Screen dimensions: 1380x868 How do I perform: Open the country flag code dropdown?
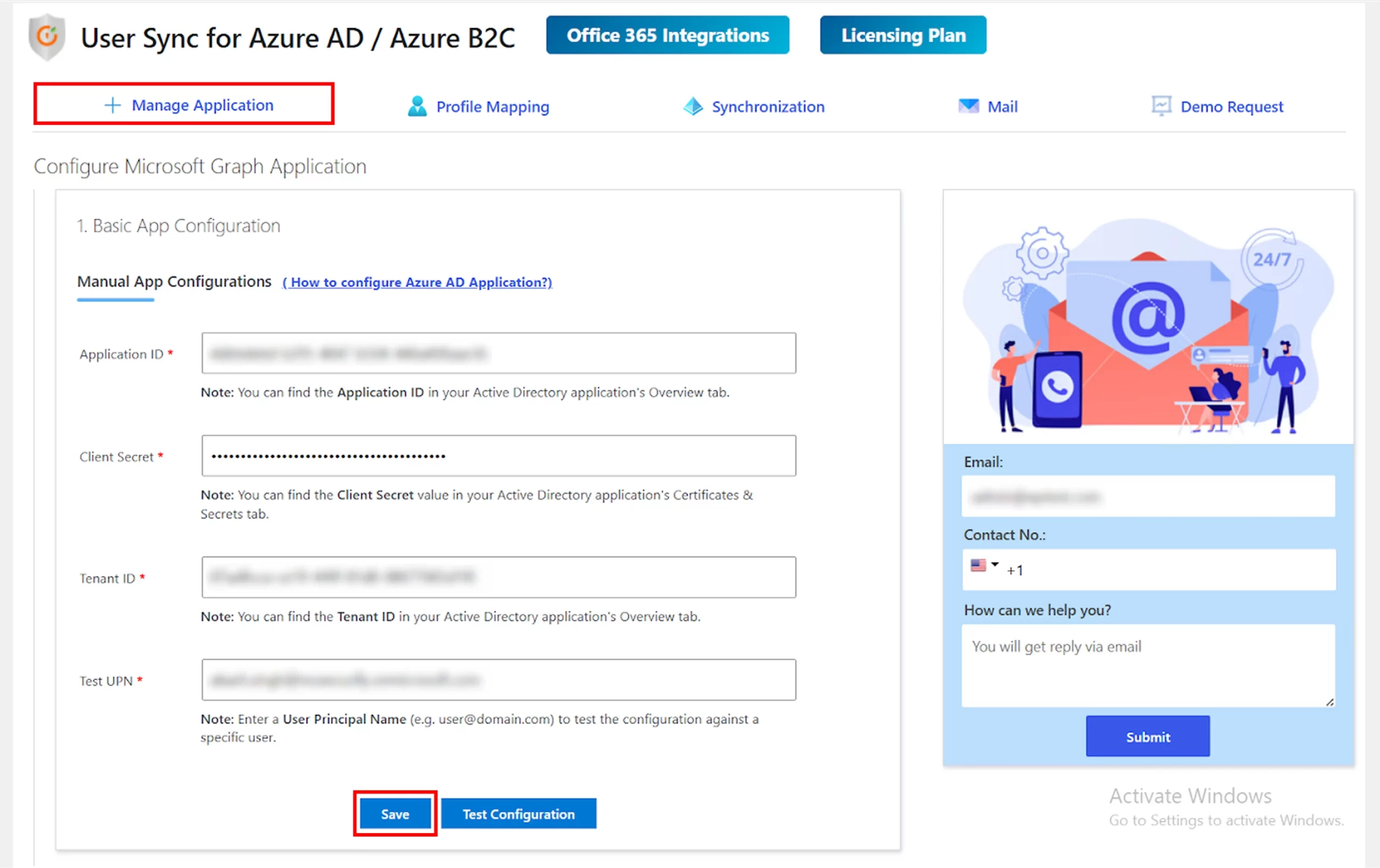point(984,566)
